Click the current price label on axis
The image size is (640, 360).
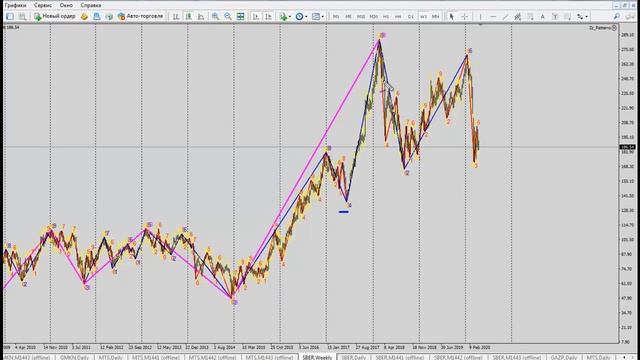coord(627,147)
